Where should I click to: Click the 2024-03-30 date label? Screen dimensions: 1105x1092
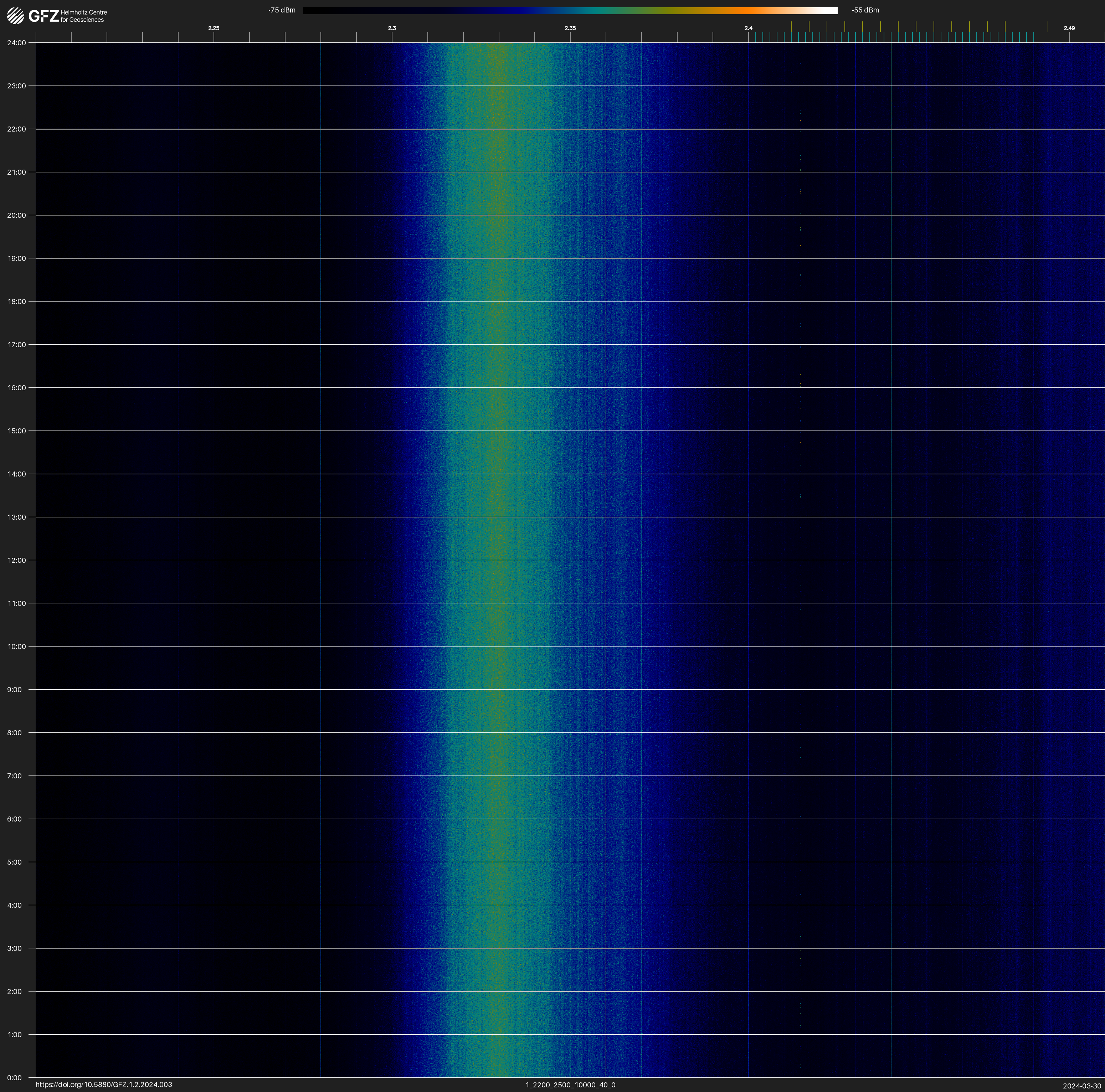click(1081, 1086)
